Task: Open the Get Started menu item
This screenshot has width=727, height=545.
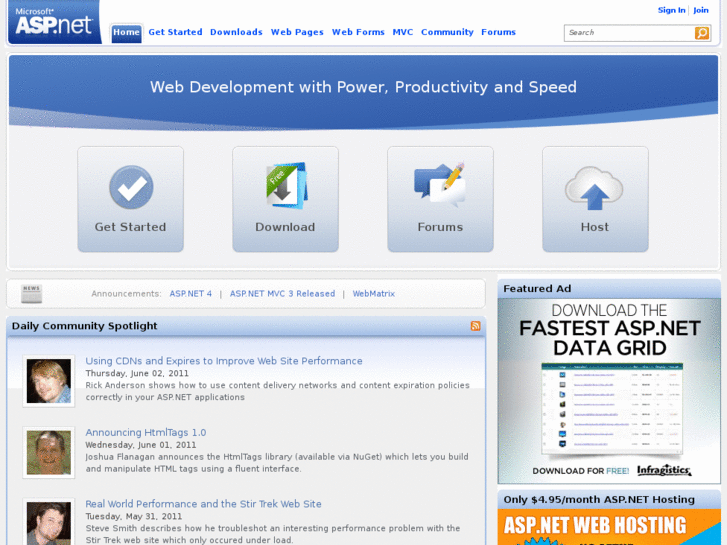Action: 175,32
